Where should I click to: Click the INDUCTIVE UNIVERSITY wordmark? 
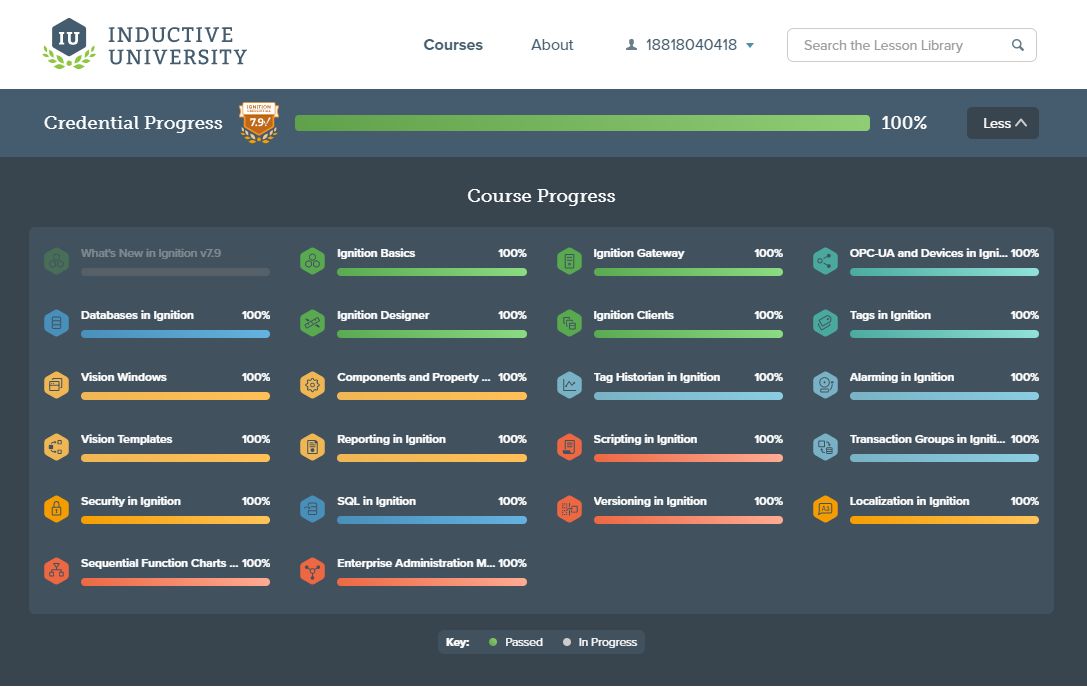pos(177,46)
